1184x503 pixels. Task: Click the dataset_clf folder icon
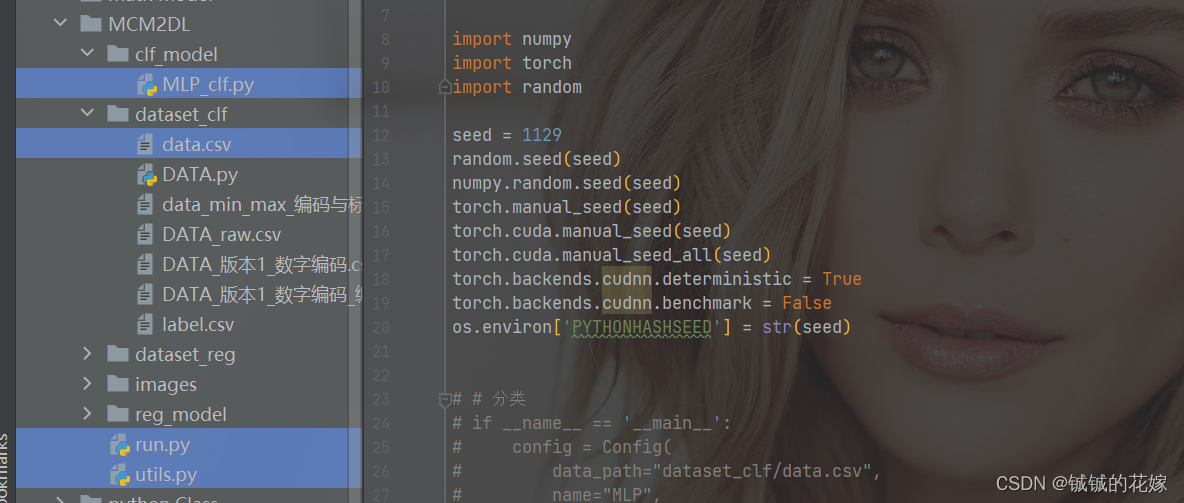click(118, 114)
